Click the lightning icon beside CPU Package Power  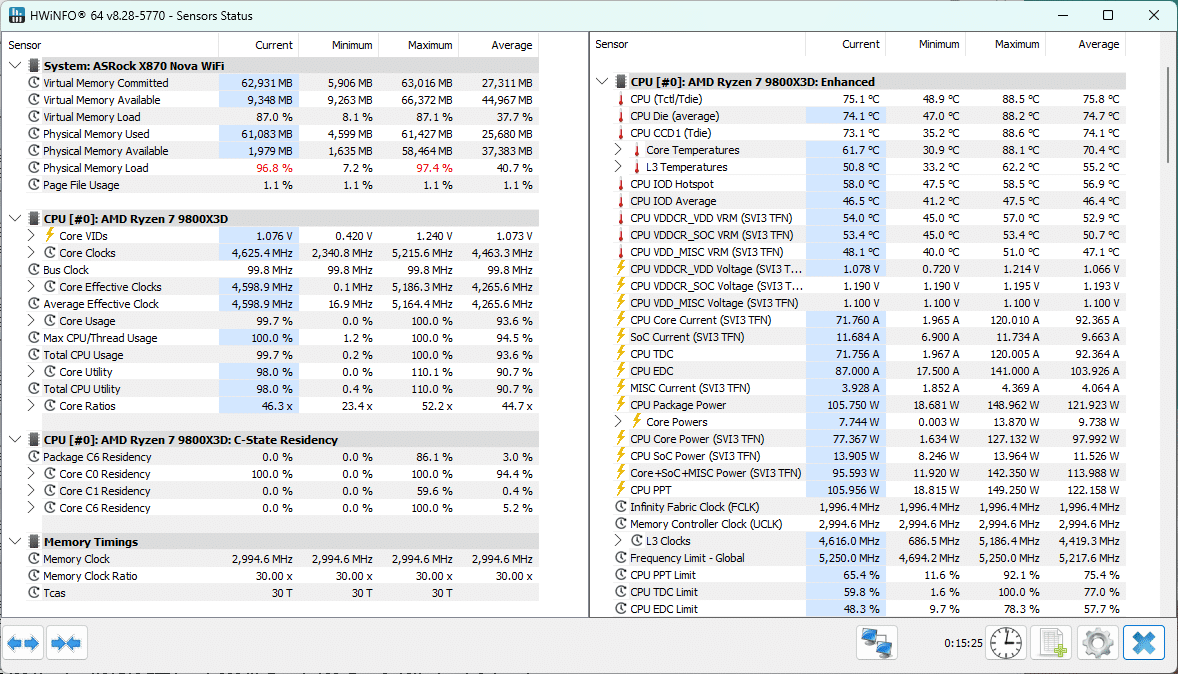point(621,405)
